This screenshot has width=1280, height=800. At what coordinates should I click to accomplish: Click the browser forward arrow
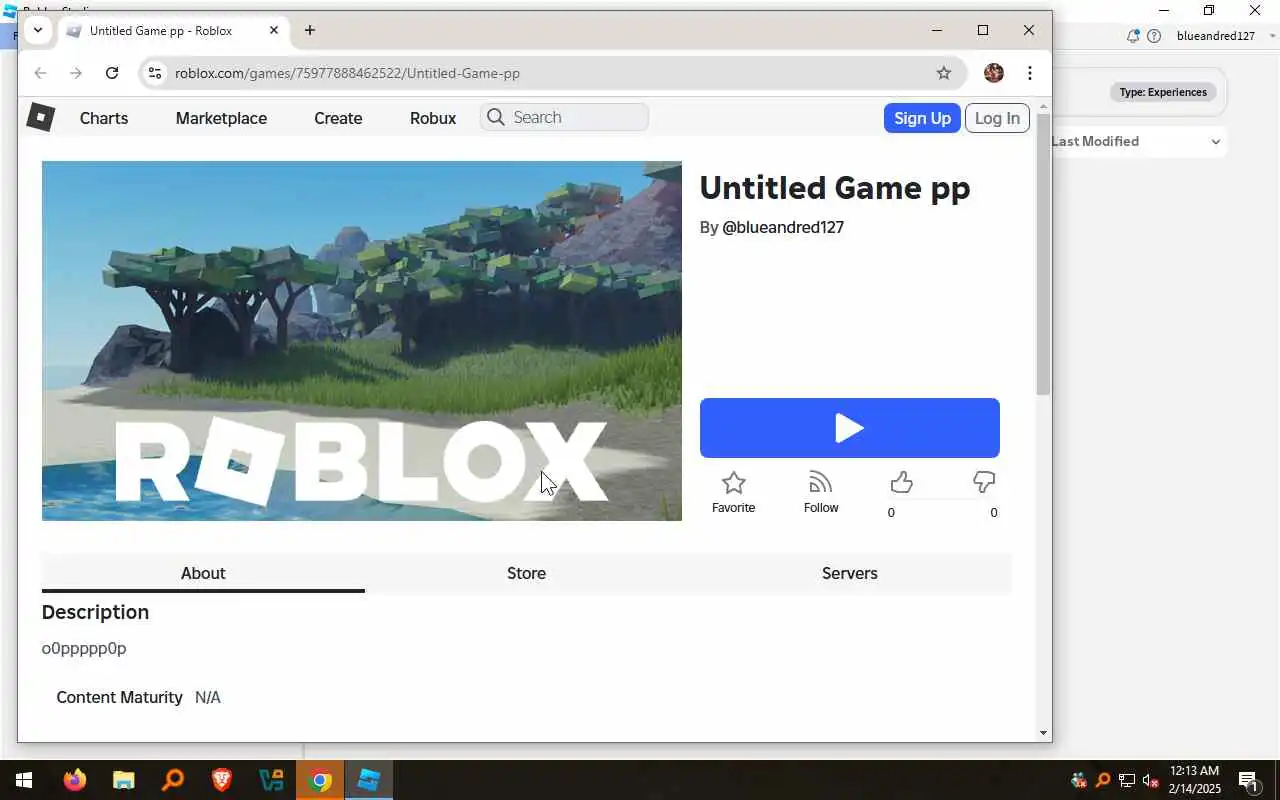click(x=76, y=73)
